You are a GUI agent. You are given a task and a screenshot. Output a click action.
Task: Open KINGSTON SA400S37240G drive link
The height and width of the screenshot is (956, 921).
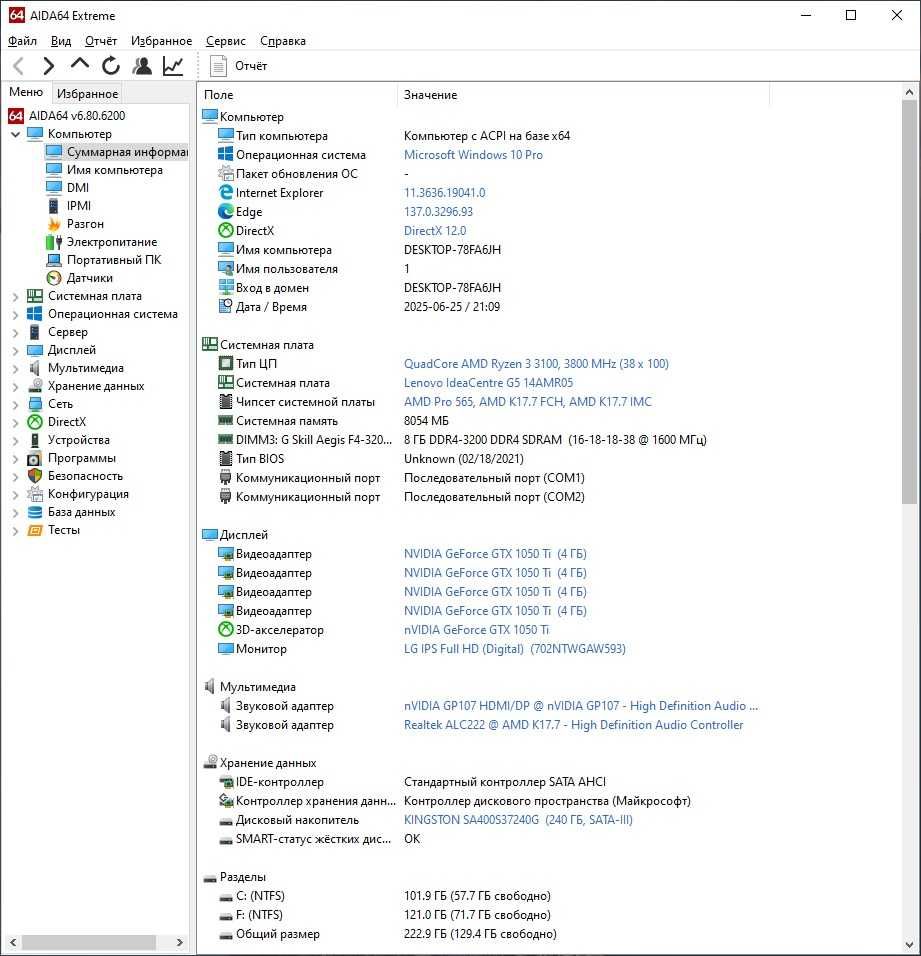pyautogui.click(x=518, y=820)
